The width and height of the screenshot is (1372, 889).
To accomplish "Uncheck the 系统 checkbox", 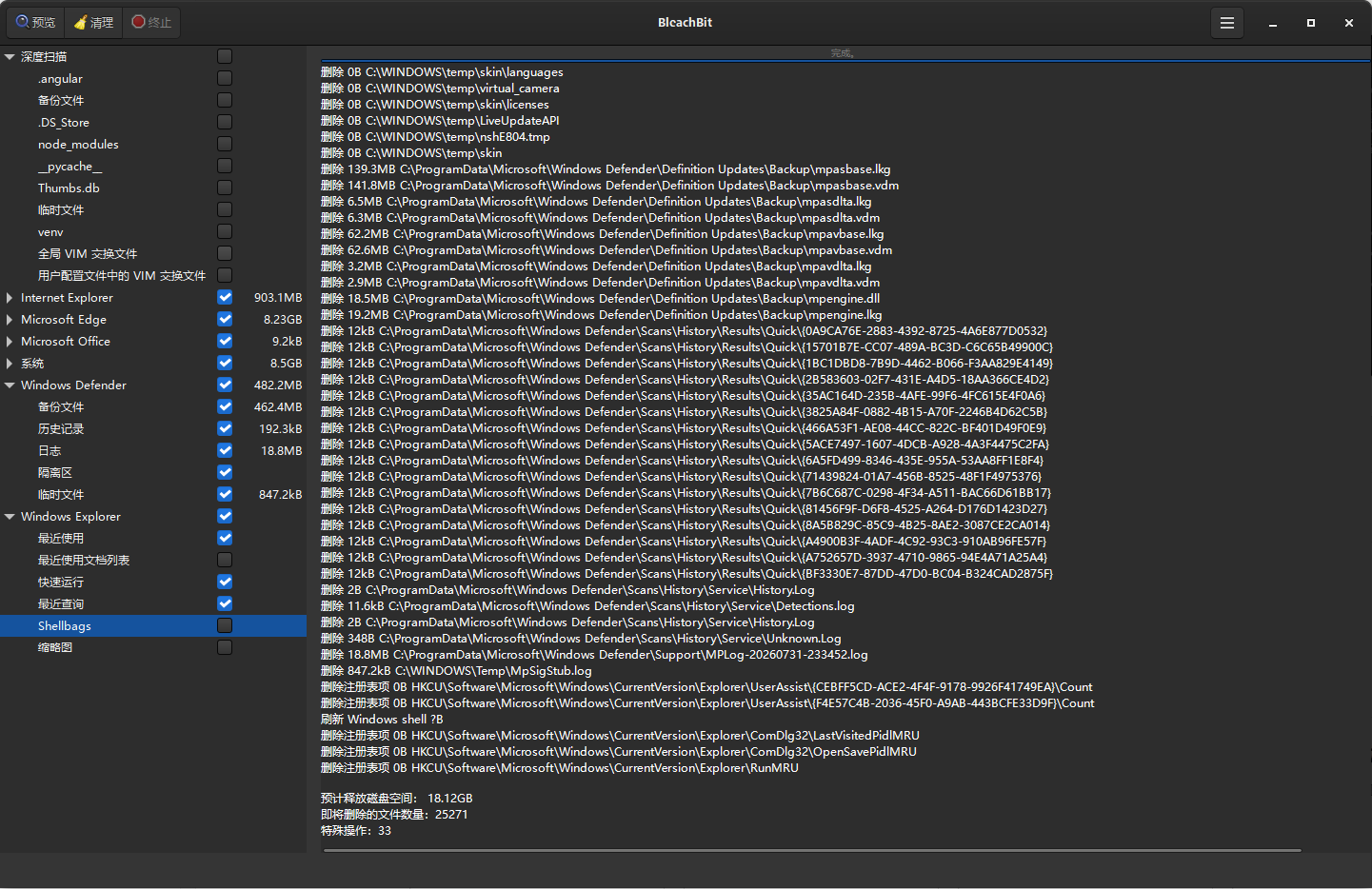I will pyautogui.click(x=225, y=363).
